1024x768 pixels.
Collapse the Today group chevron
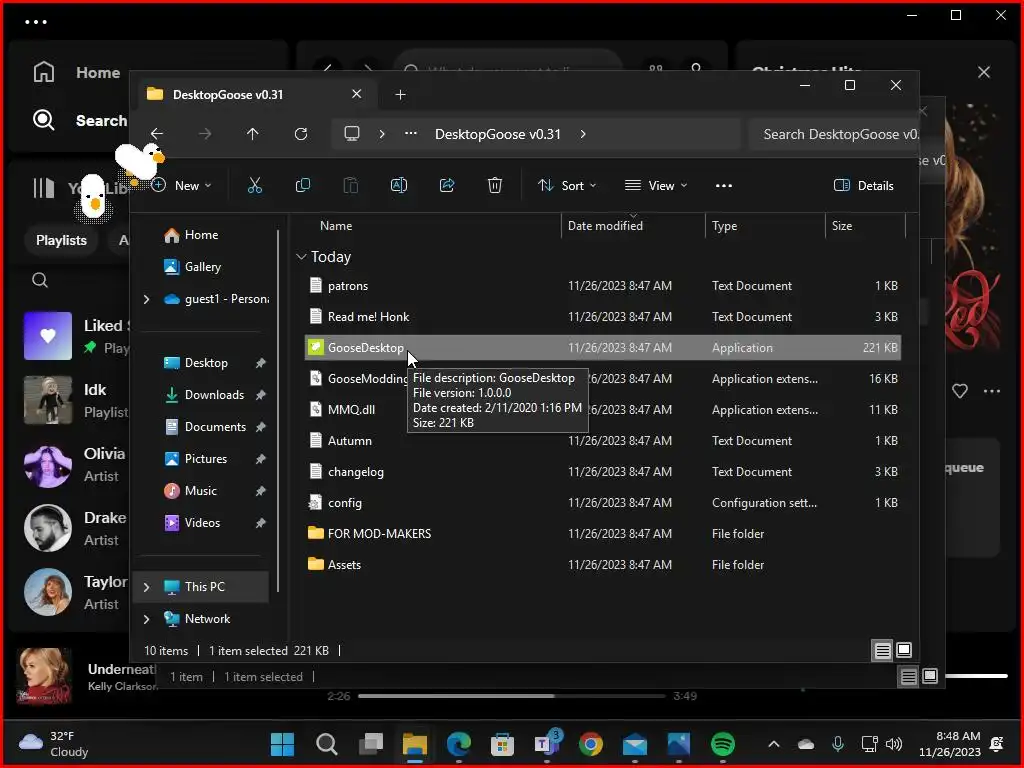(x=301, y=257)
